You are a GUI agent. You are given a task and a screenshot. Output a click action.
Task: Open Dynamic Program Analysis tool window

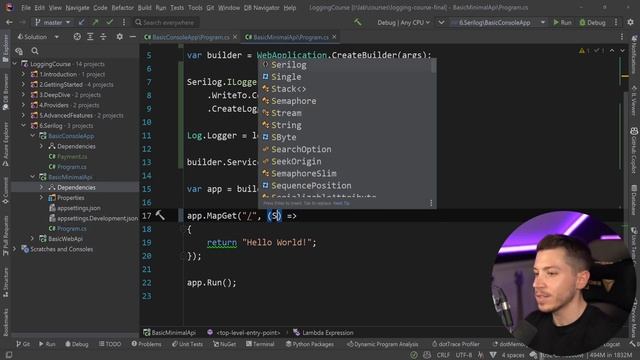(382, 344)
